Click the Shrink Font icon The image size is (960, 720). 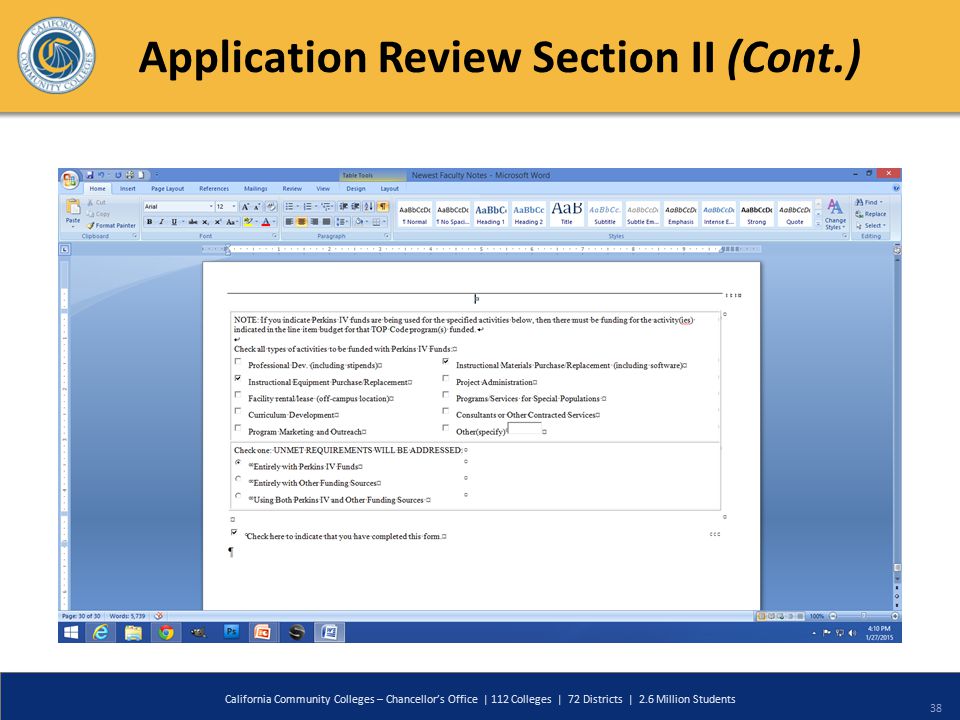point(257,207)
